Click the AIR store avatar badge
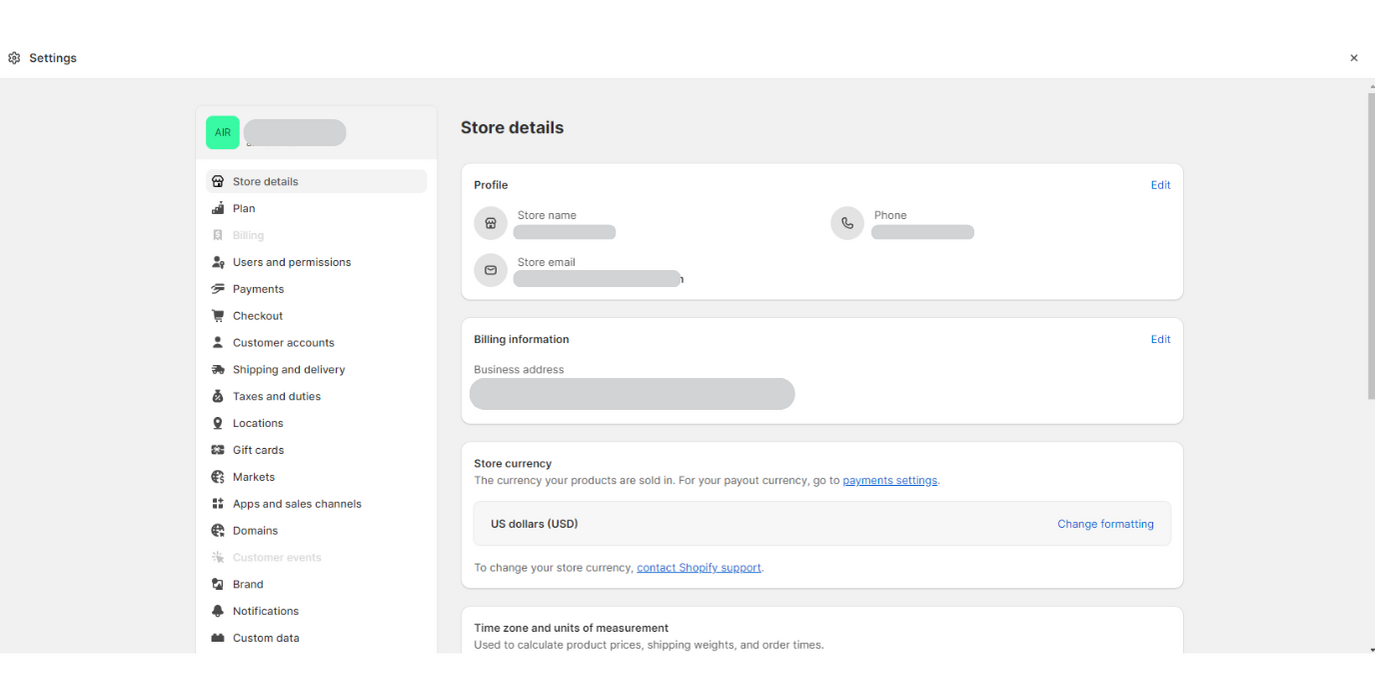The image size is (1375, 688). (x=222, y=132)
